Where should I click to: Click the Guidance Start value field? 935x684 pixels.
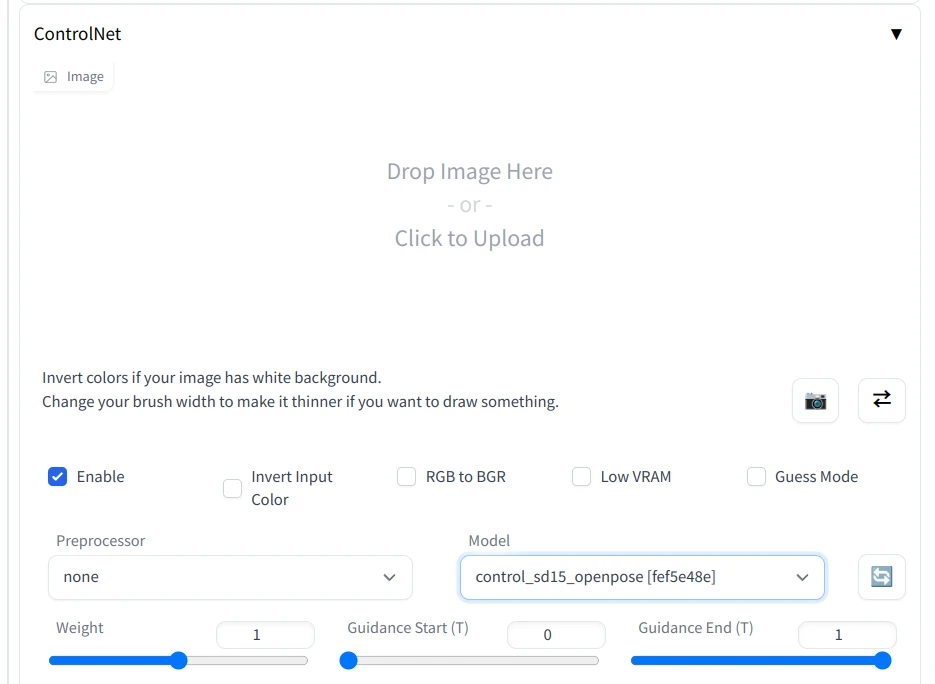pos(556,635)
